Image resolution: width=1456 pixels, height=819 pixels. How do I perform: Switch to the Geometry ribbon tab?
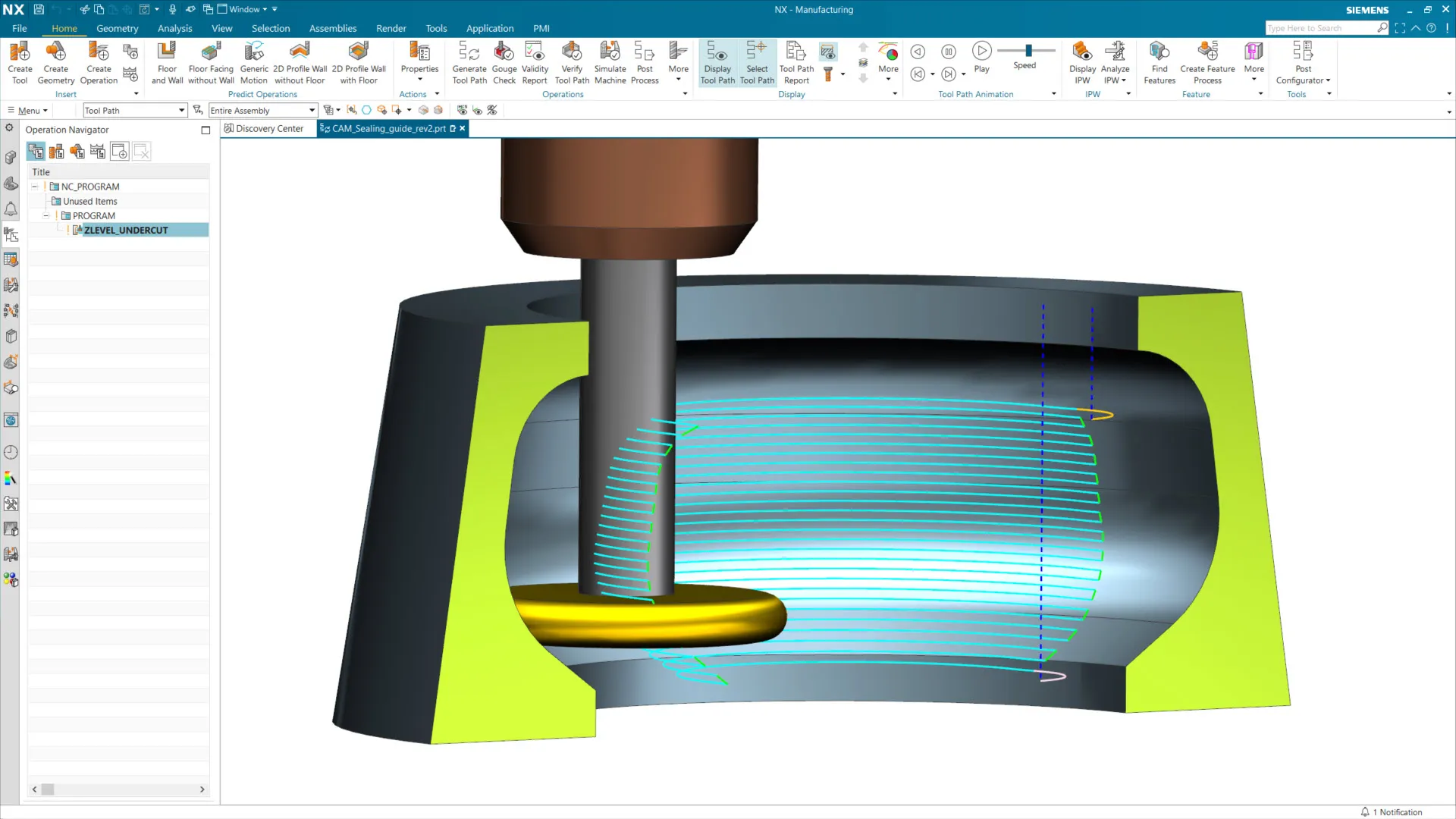[x=117, y=28]
